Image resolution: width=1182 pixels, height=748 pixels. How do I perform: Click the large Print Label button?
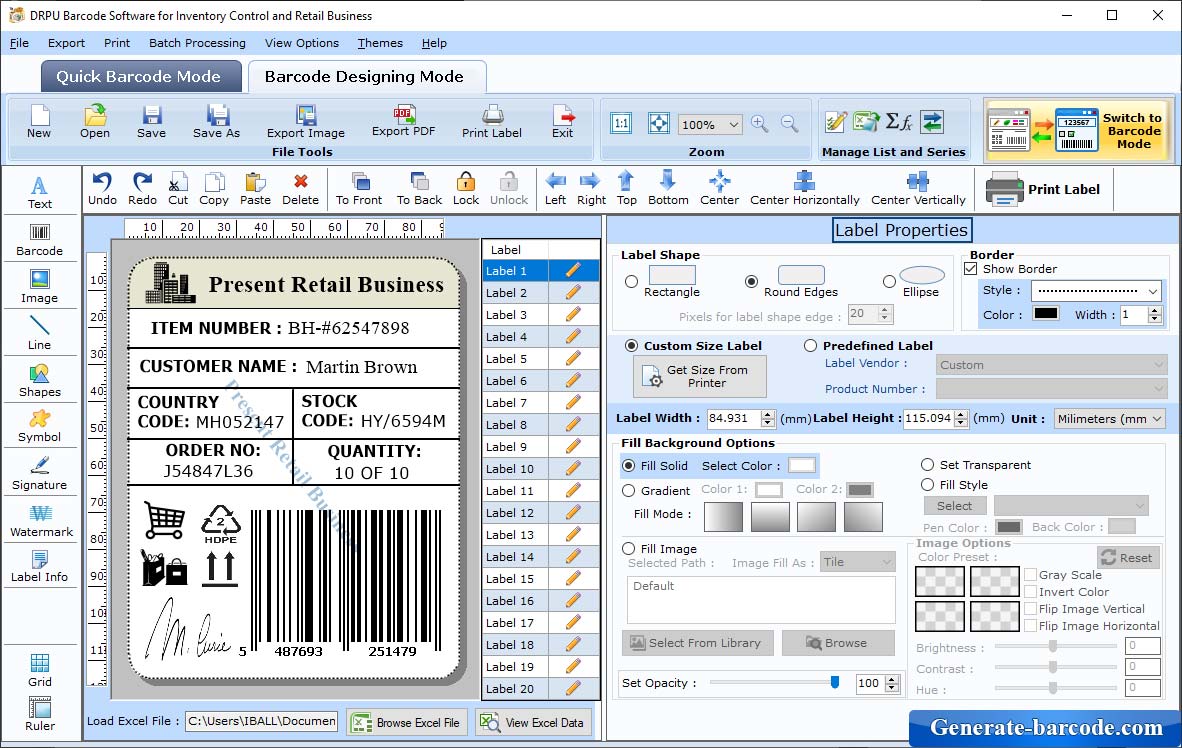(x=1043, y=189)
